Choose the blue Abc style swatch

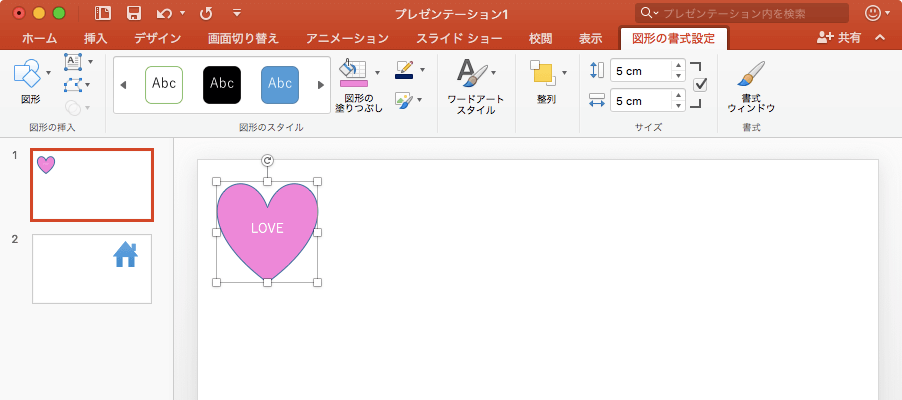coord(280,85)
